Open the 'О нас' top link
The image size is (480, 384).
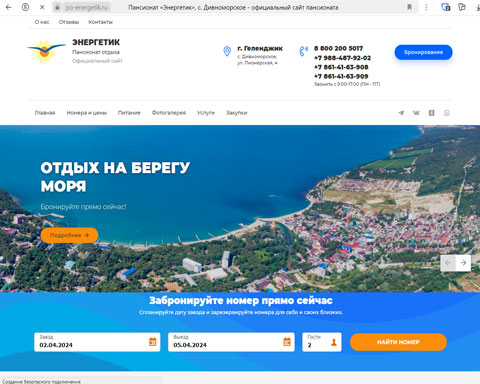tap(42, 22)
